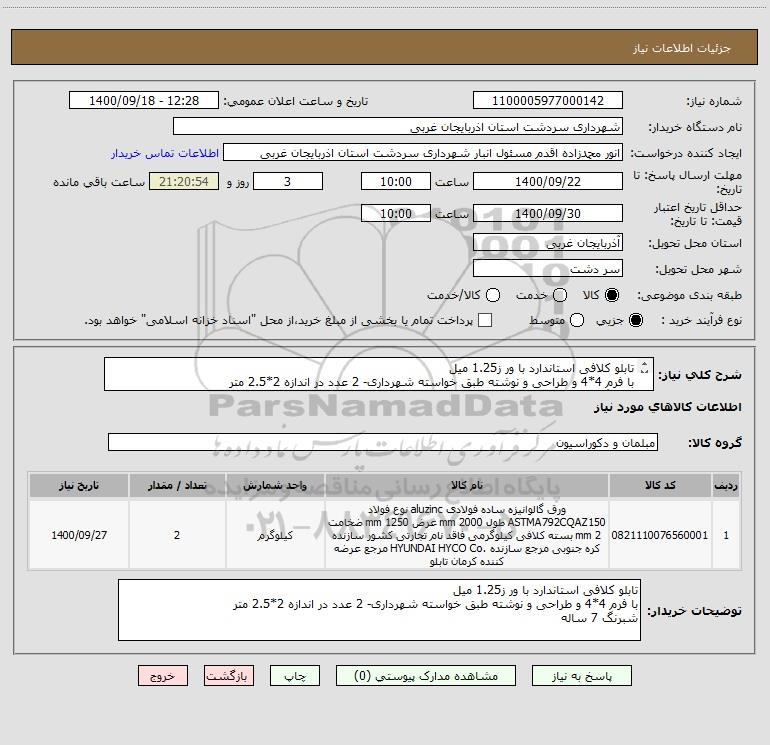The height and width of the screenshot is (745, 770).
Task: Click the چاپ print button
Action: pos(295,676)
